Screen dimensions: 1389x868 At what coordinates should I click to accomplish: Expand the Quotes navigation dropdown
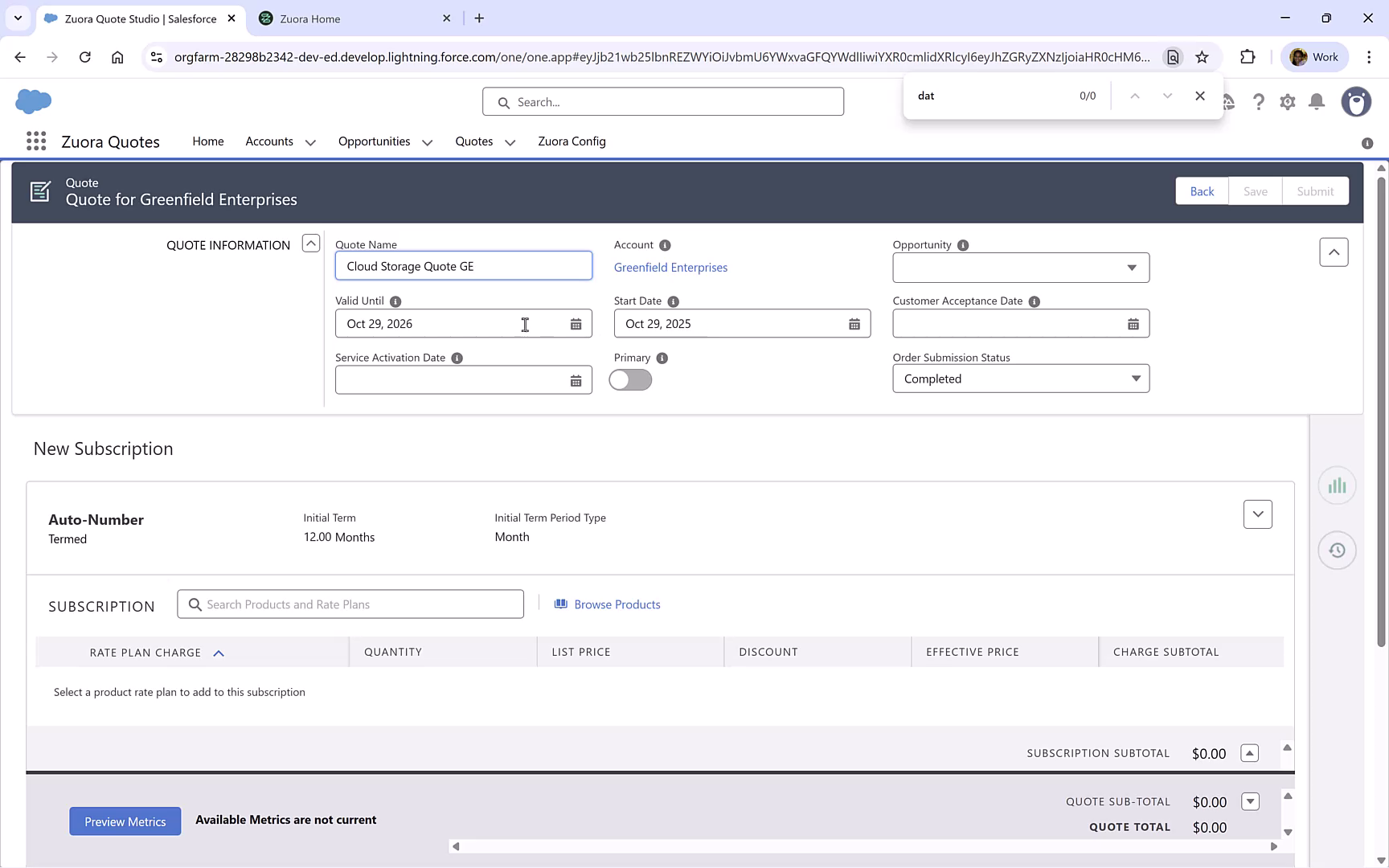[510, 141]
